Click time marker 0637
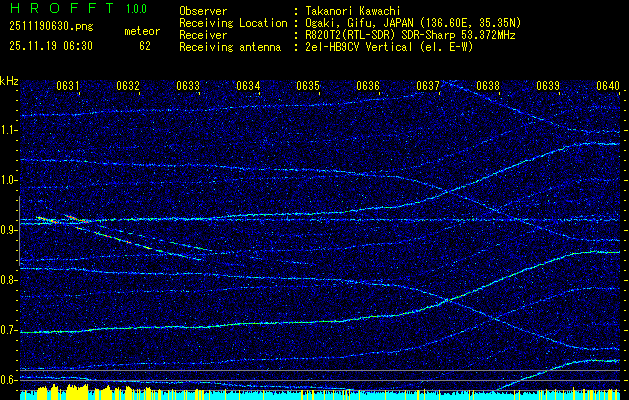This screenshot has height=400, width=629. (428, 85)
